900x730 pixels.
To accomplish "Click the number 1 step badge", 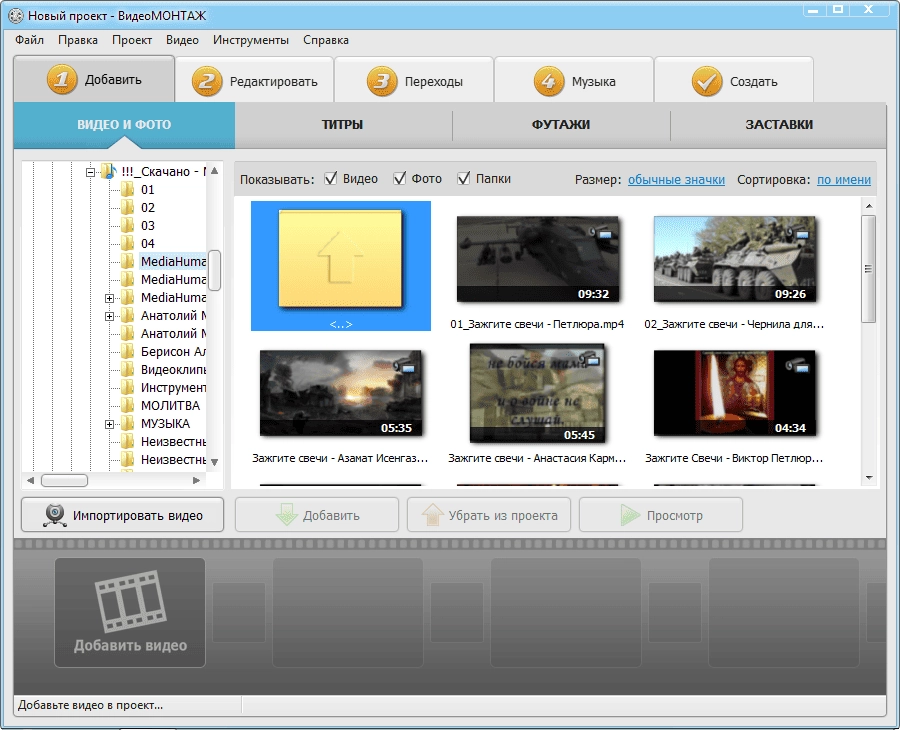I will coord(62,79).
